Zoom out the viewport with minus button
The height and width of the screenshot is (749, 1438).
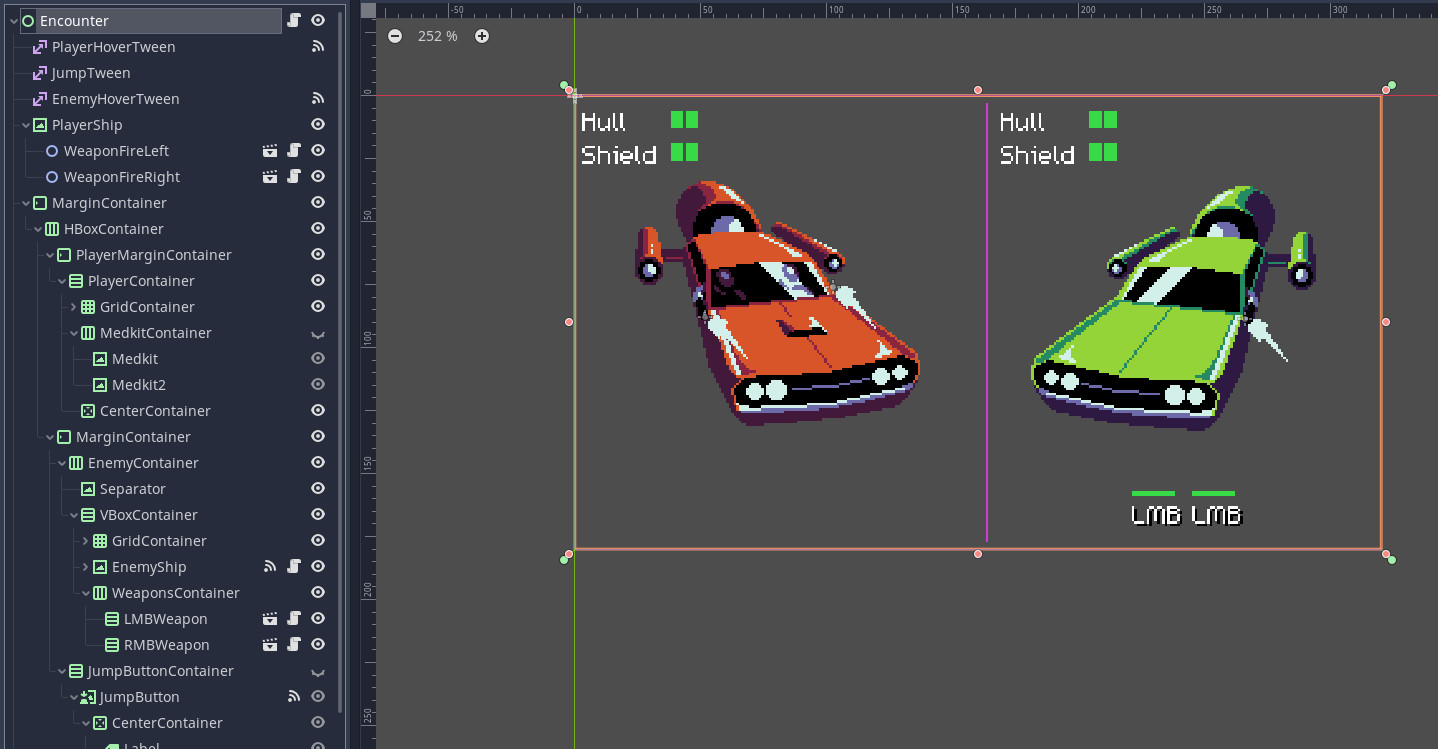click(395, 36)
